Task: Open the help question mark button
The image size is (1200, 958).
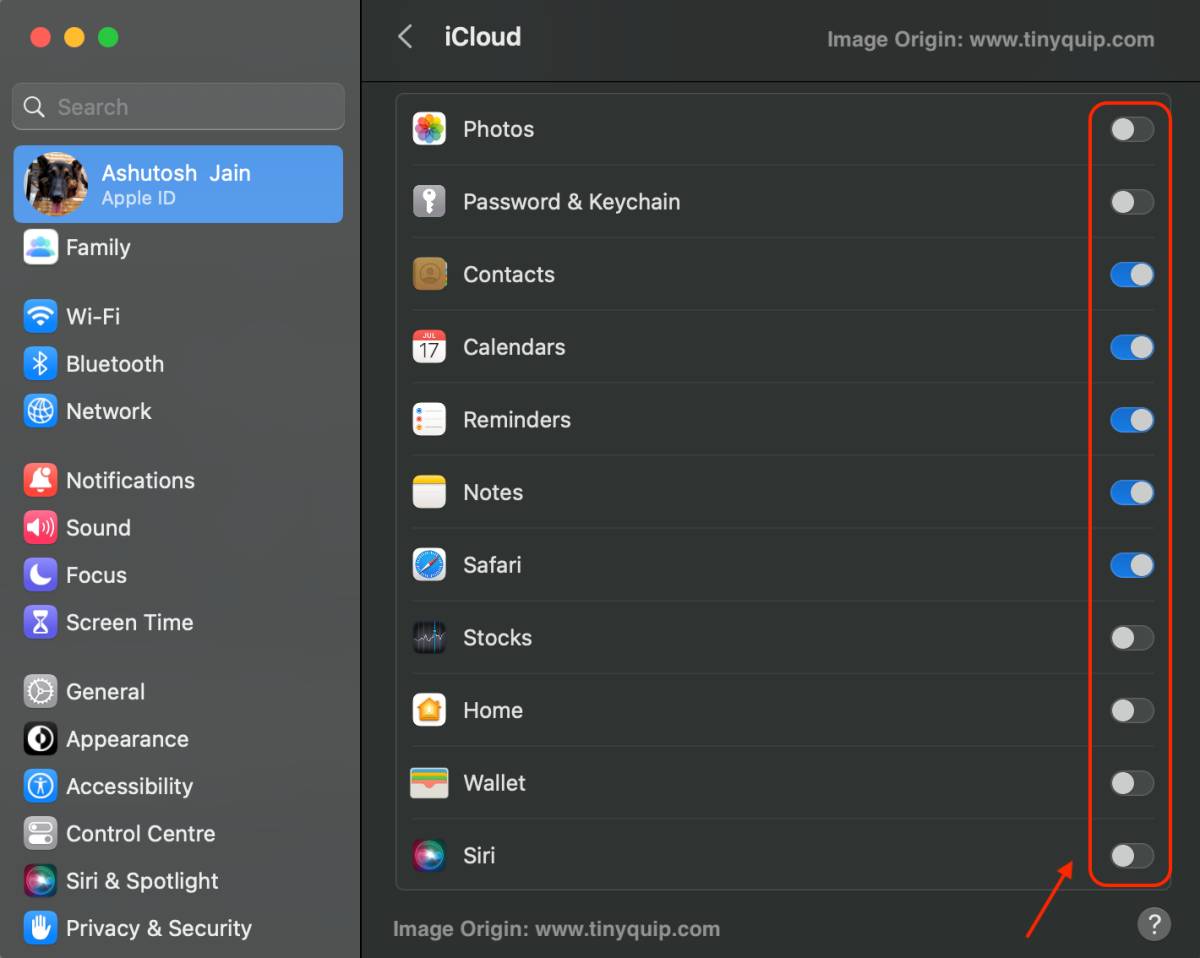Action: pos(1153,923)
